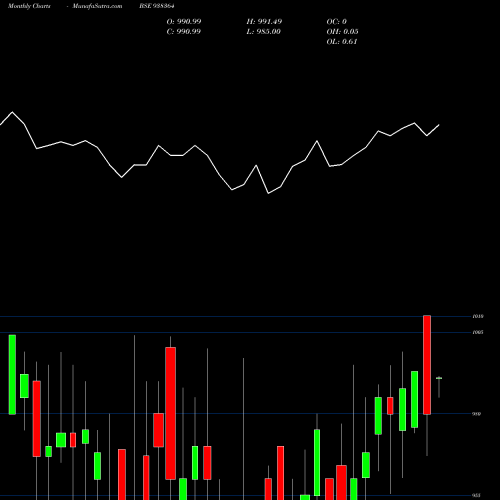This screenshot has width=500, height=500.
Task: Click the 'OH: 0.05' value
Action: click(x=342, y=32)
